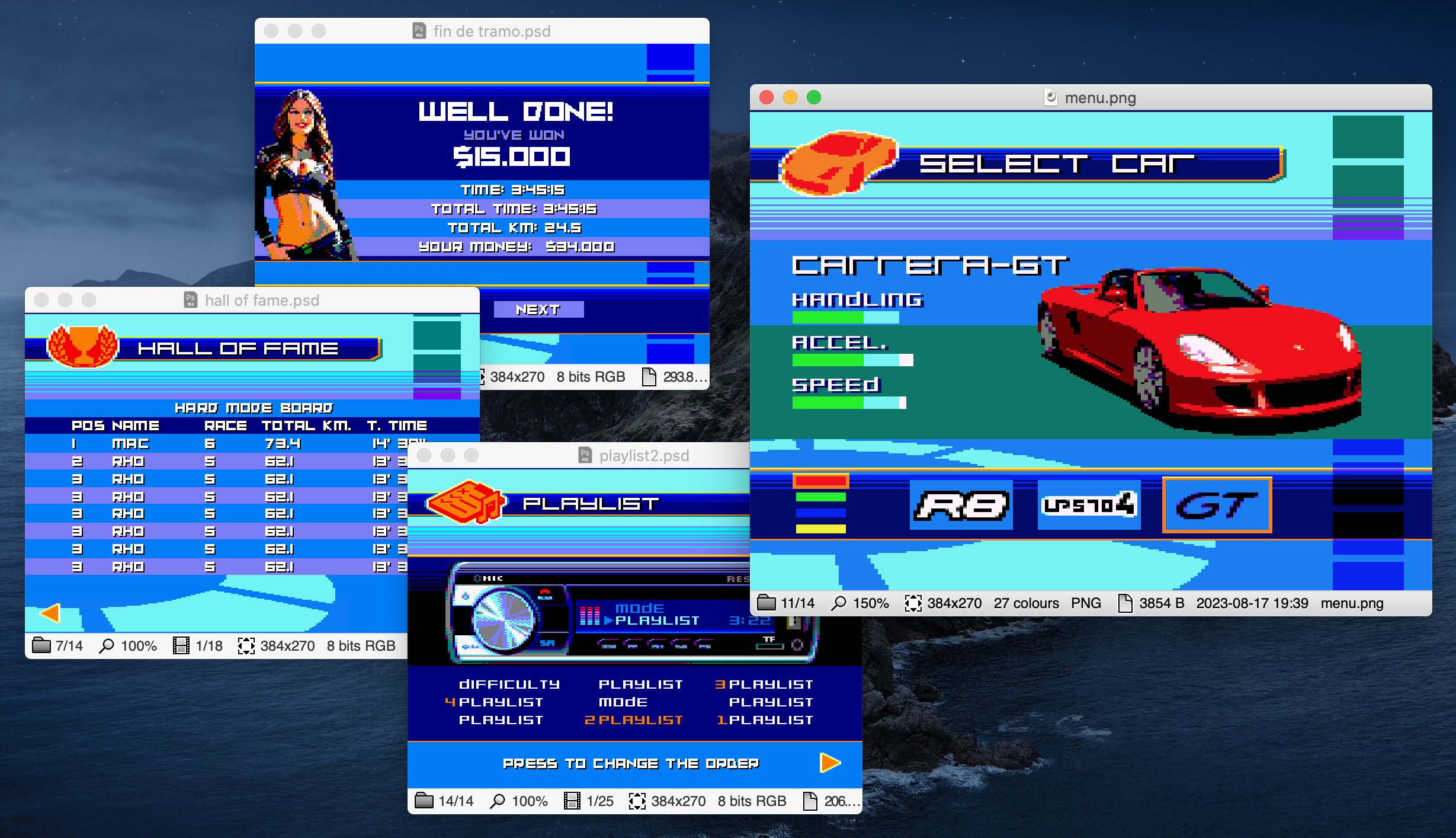Pick the yellow colour bar in menu.png
The width and height of the screenshot is (1456, 838).
tap(821, 529)
